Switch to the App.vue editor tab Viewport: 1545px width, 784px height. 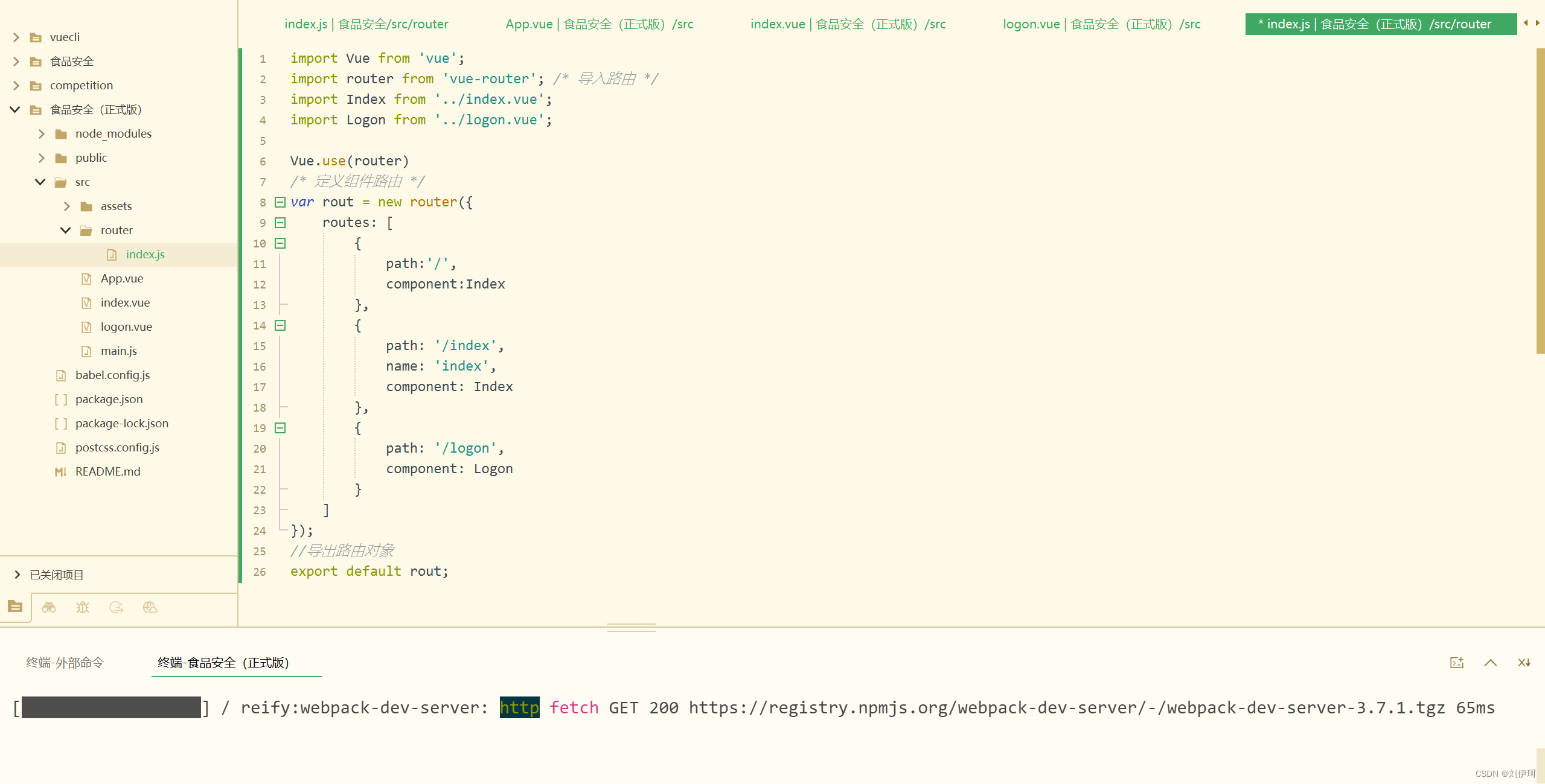pyautogui.click(x=599, y=24)
